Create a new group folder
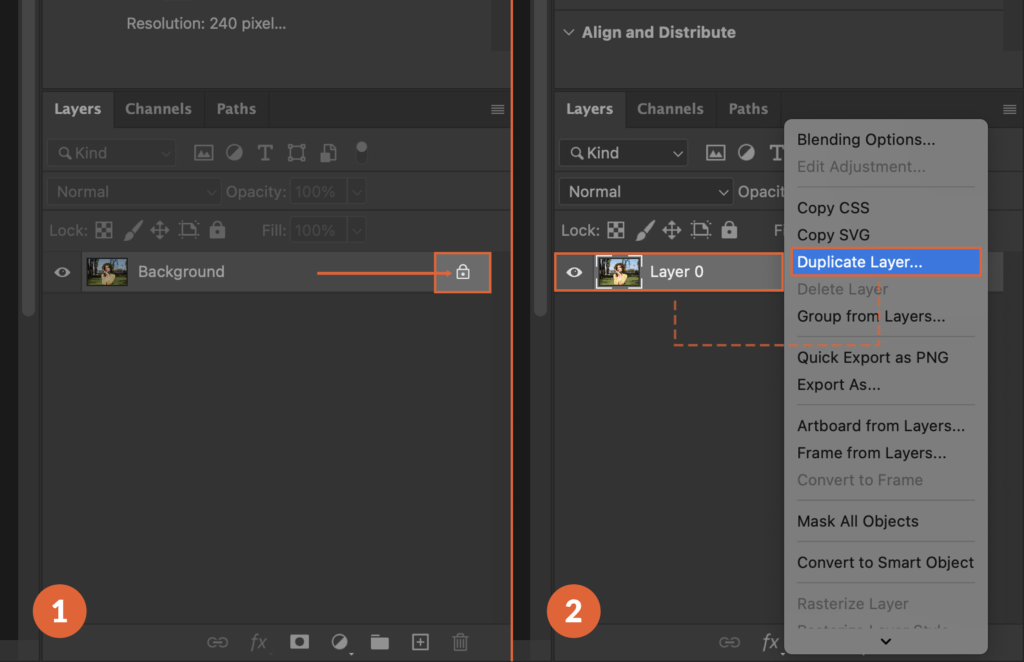This screenshot has height=662, width=1024. 379,642
